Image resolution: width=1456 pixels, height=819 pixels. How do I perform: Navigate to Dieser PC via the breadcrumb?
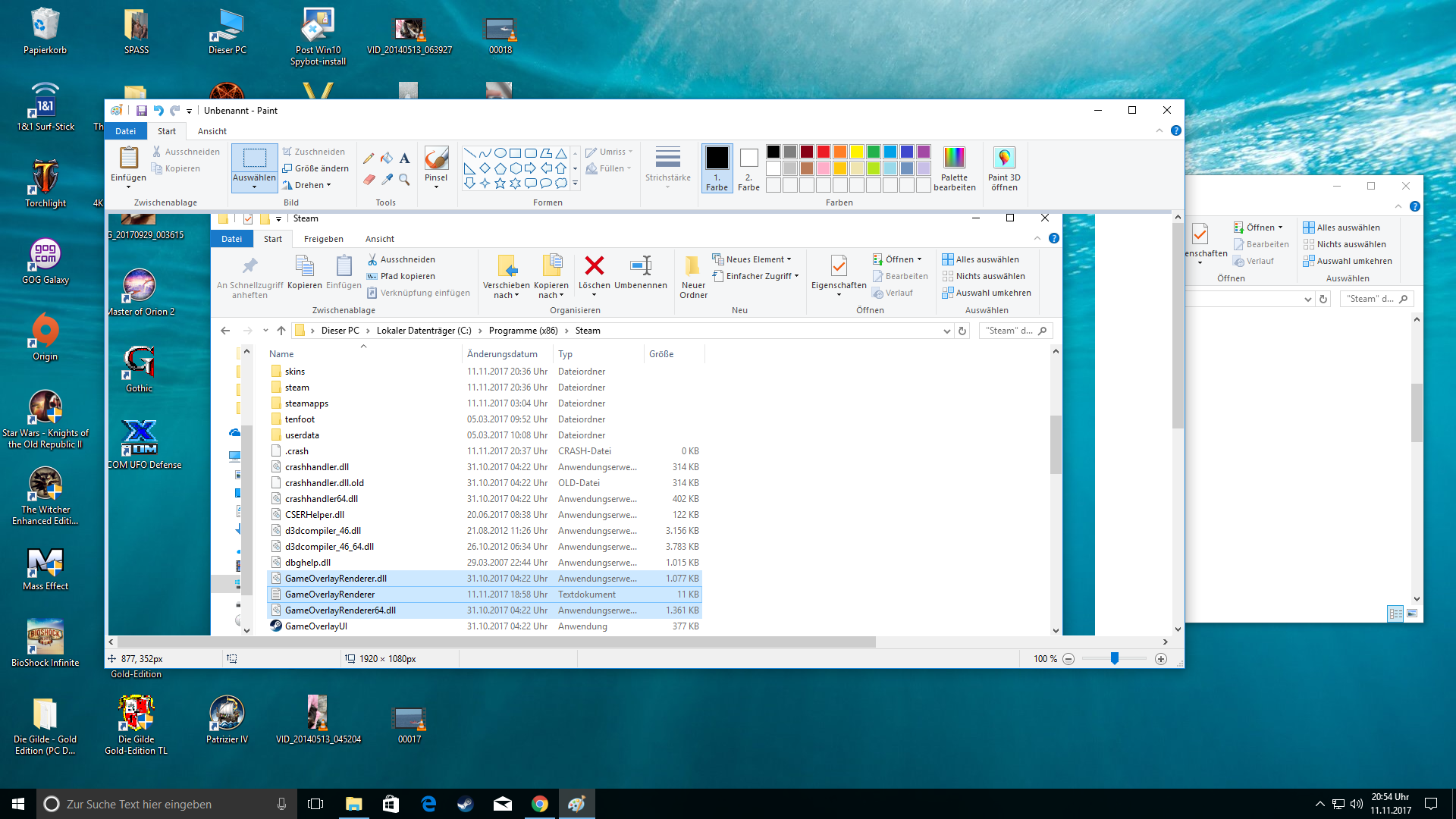tap(340, 330)
